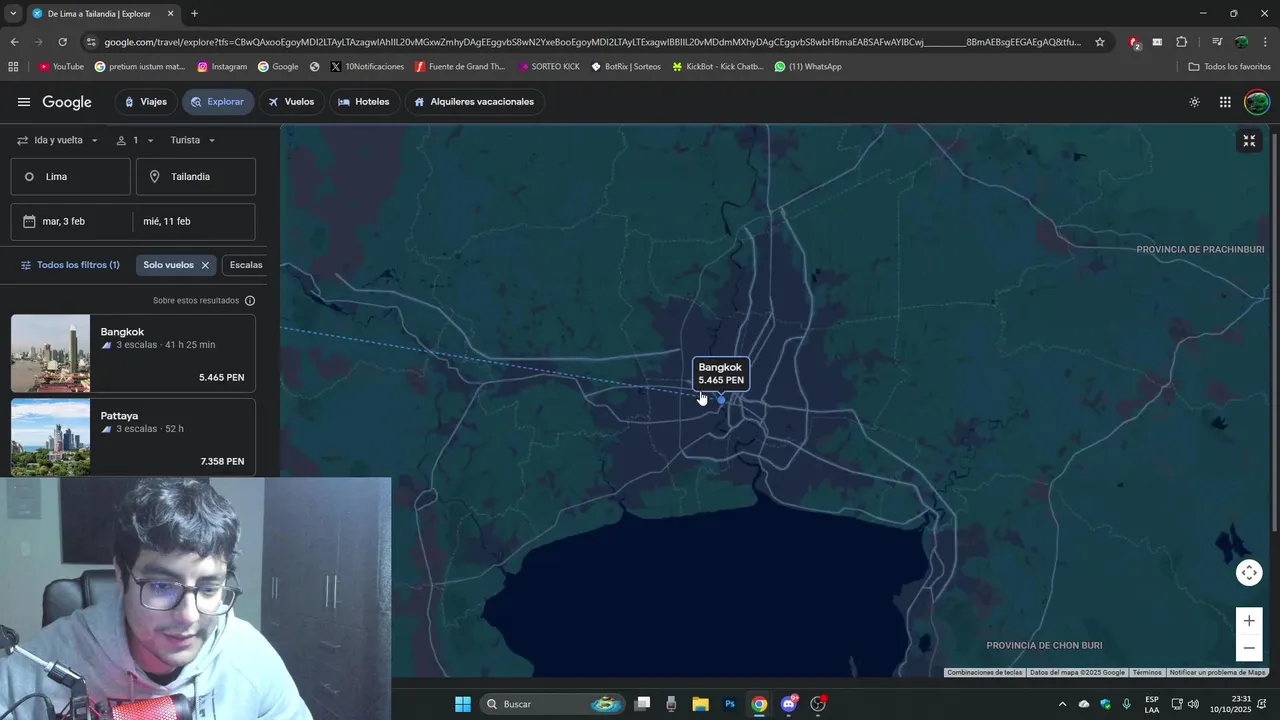Open the Todos los favoritos folder

pyautogui.click(x=1230, y=67)
